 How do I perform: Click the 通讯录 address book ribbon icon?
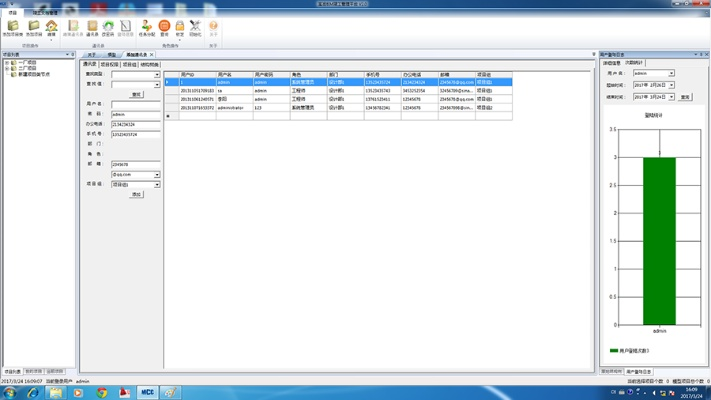click(x=92, y=27)
